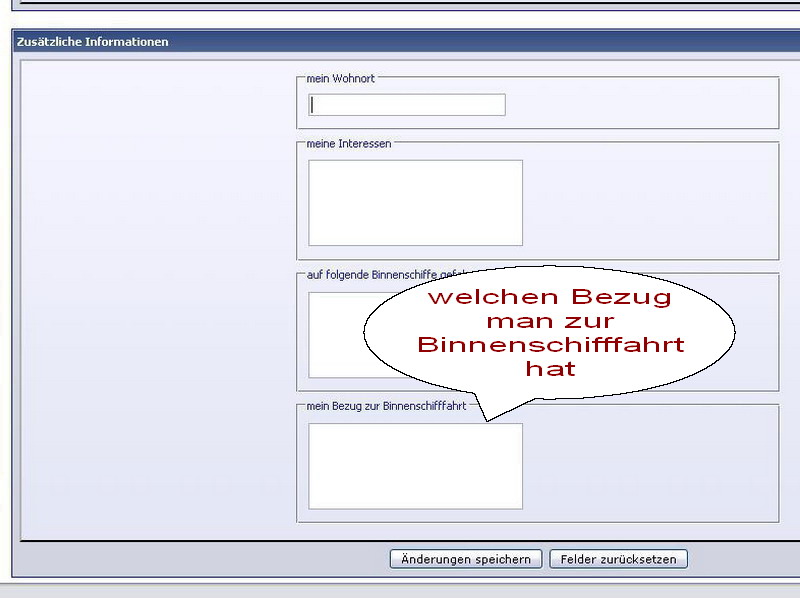The image size is (800, 598).
Task: Select the mein Bezug zur Binnenschifffahrt text area
Action: [415, 466]
